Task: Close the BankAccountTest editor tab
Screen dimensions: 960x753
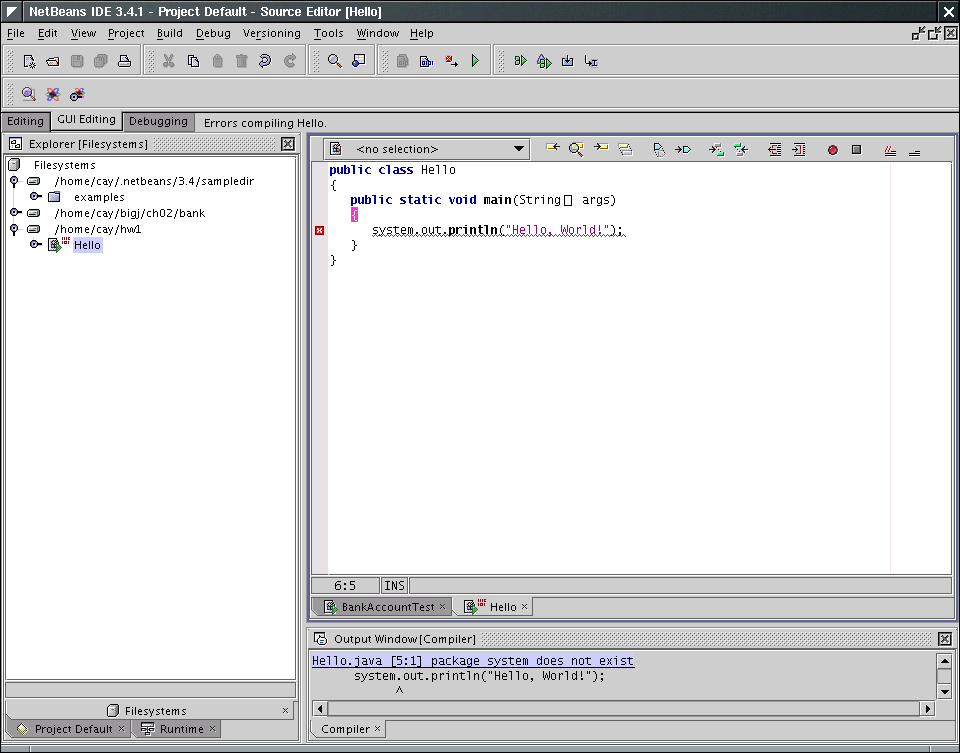Action: point(443,607)
